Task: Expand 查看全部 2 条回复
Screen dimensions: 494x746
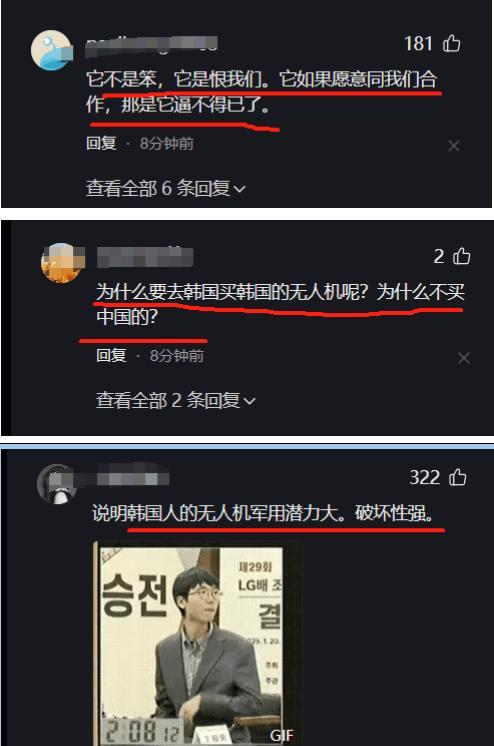Action: coord(176,401)
